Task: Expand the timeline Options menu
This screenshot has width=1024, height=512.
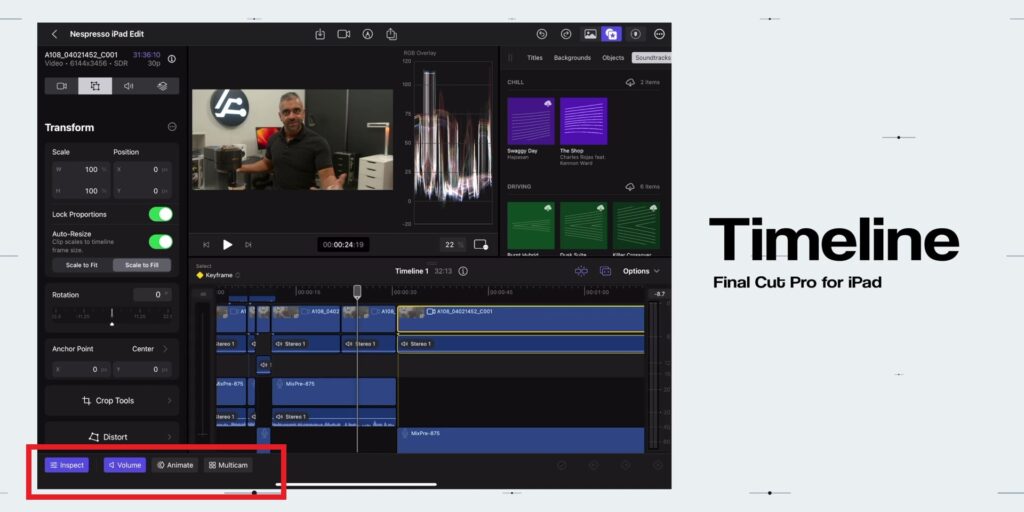Action: click(x=641, y=271)
